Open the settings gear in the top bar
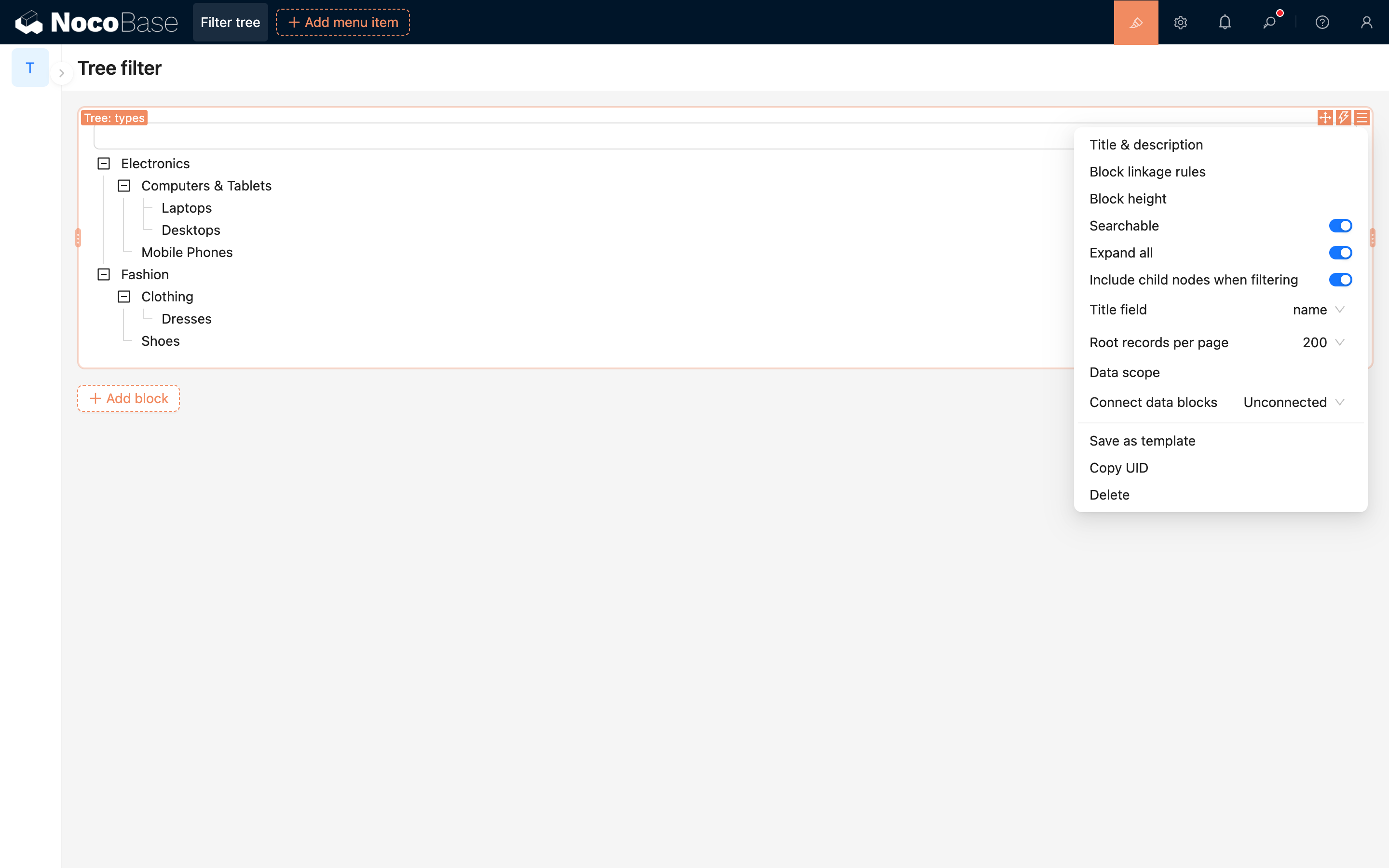Image resolution: width=1389 pixels, height=868 pixels. 1180,22
